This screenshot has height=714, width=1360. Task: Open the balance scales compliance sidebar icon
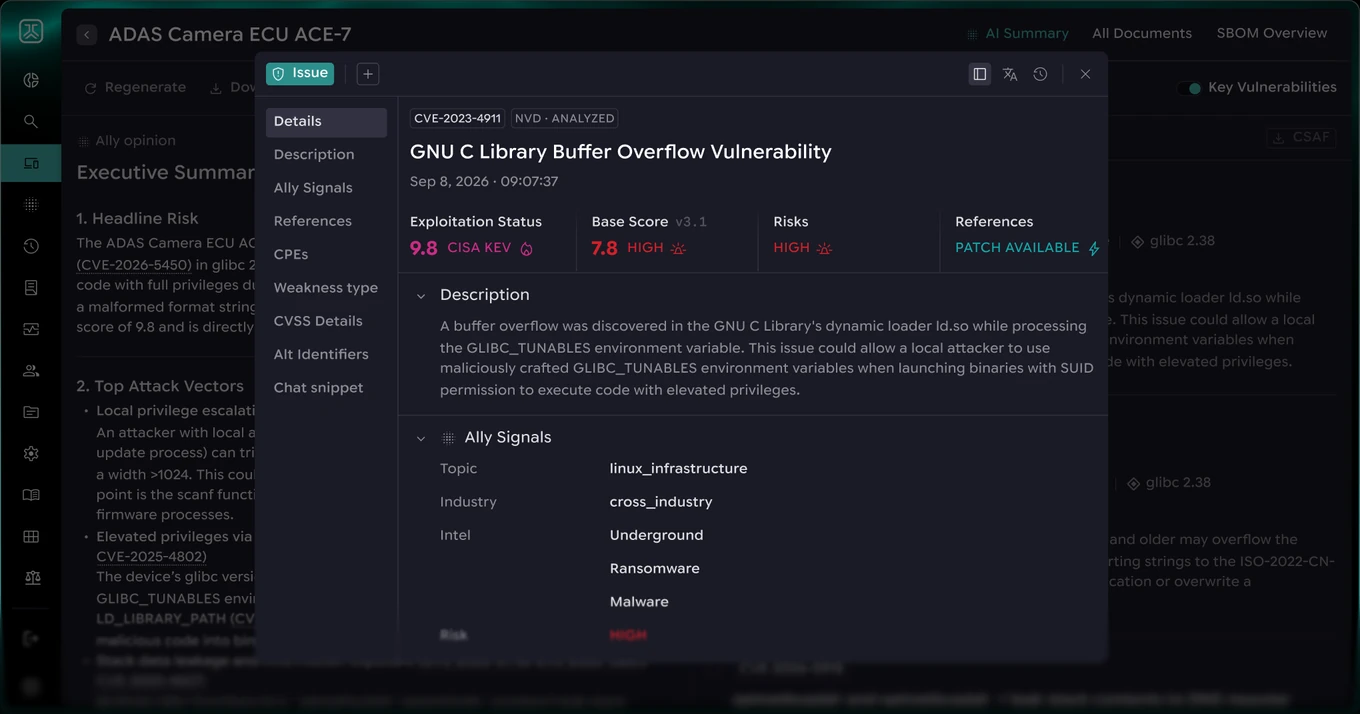[x=31, y=578]
